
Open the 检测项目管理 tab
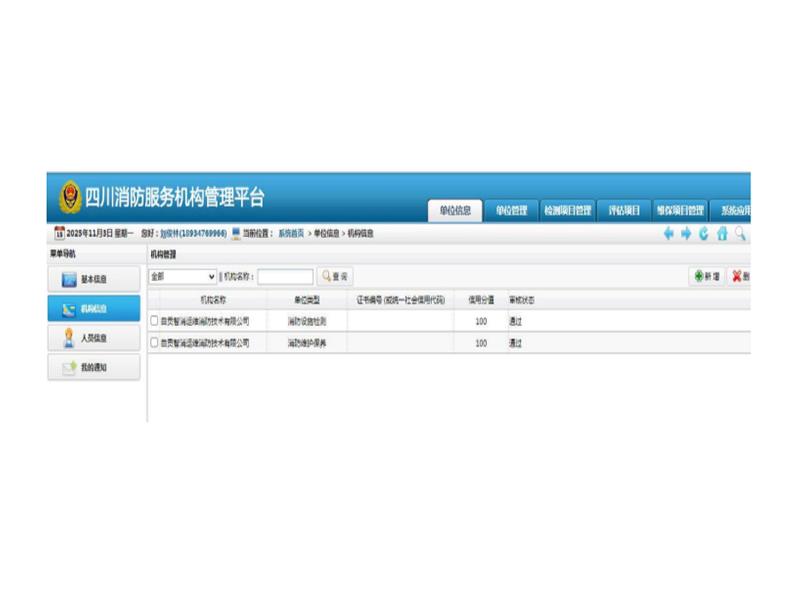(x=567, y=210)
